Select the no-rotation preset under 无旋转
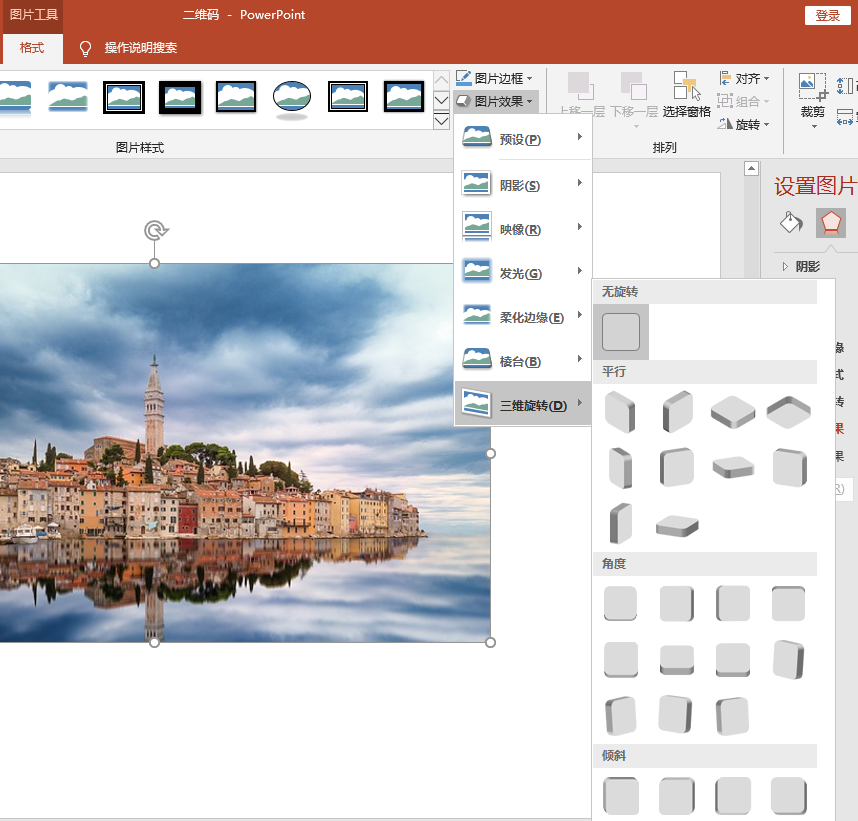Image resolution: width=858 pixels, height=821 pixels. click(x=621, y=332)
